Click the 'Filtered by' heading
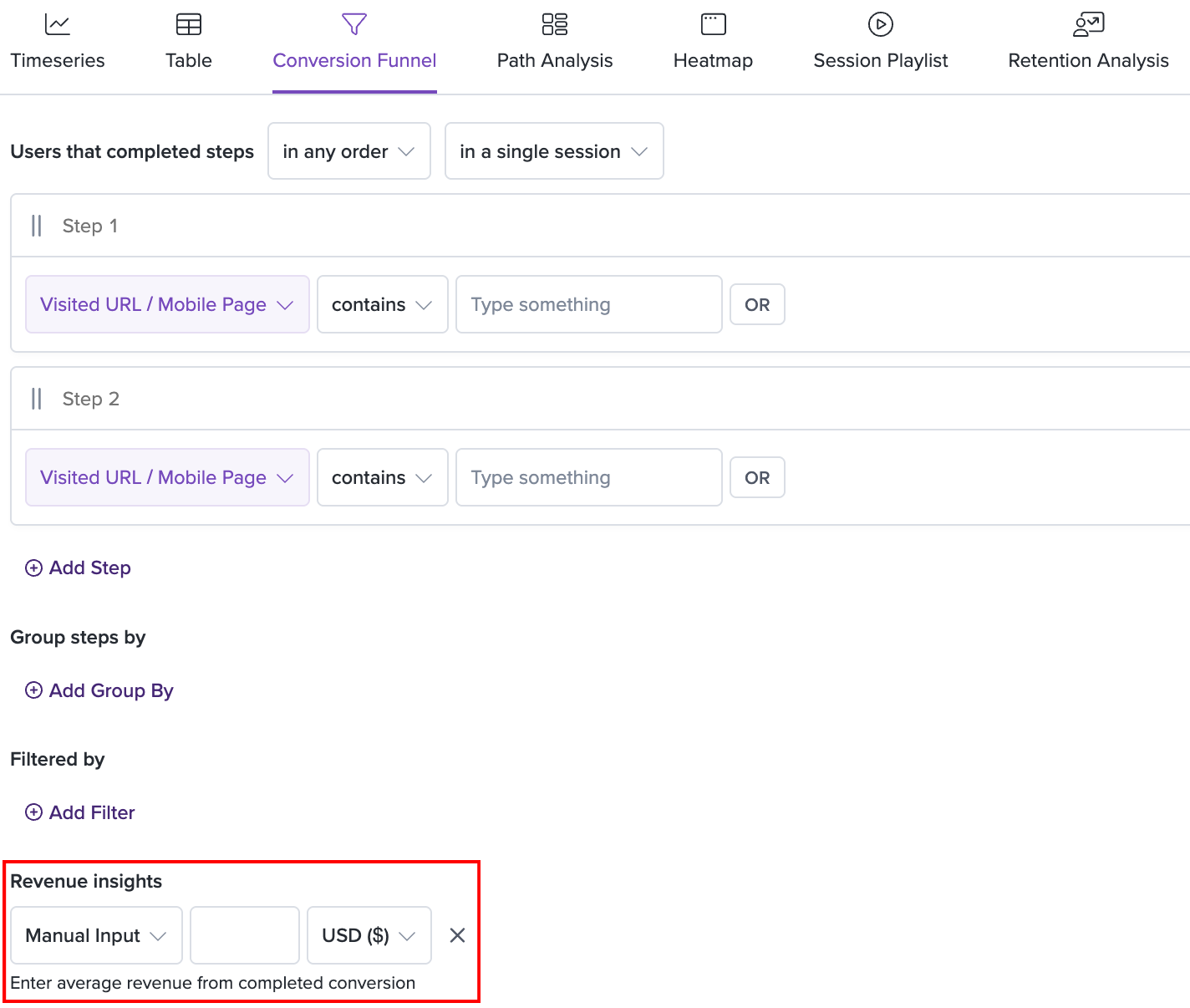 click(58, 759)
